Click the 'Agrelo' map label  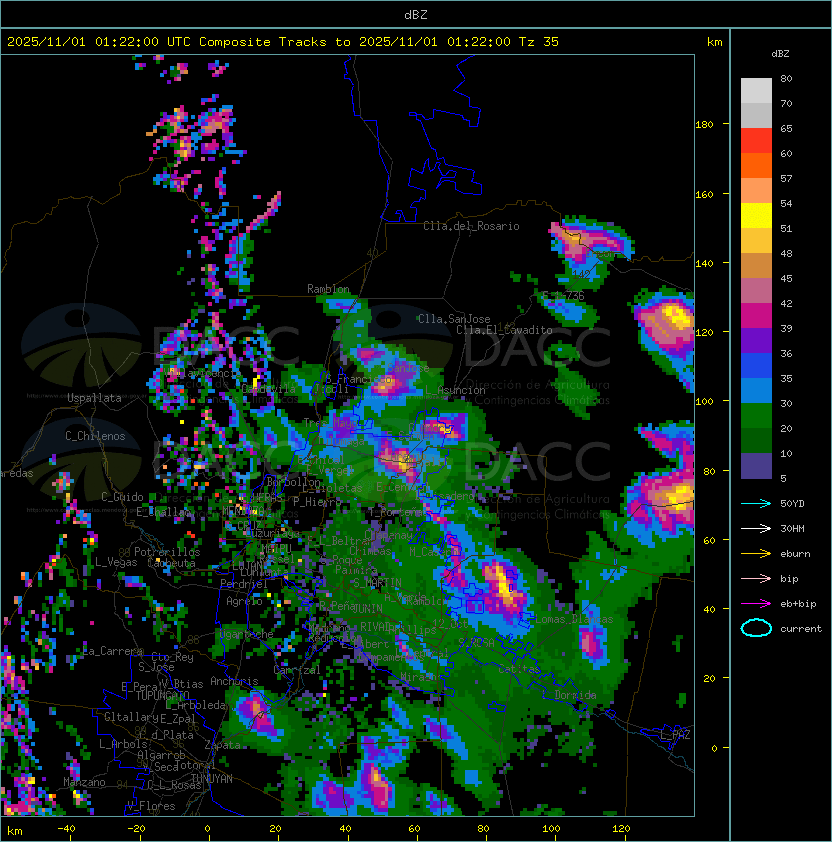(x=244, y=601)
